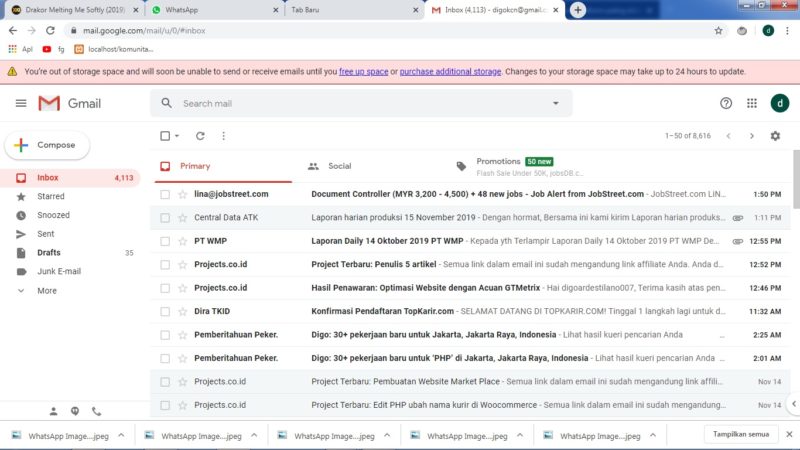Open the free up space link
The height and width of the screenshot is (450, 800).
[363, 72]
